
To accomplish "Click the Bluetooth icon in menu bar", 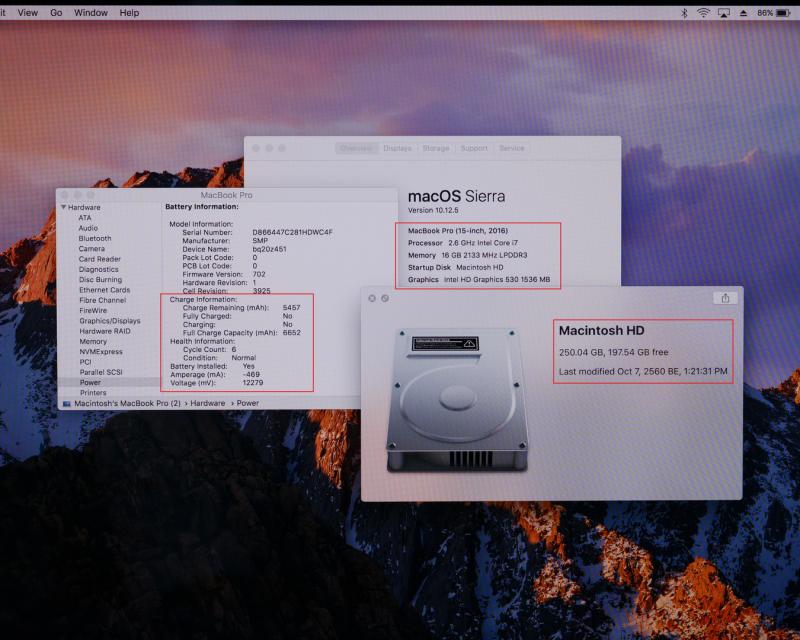I will pyautogui.click(x=684, y=13).
